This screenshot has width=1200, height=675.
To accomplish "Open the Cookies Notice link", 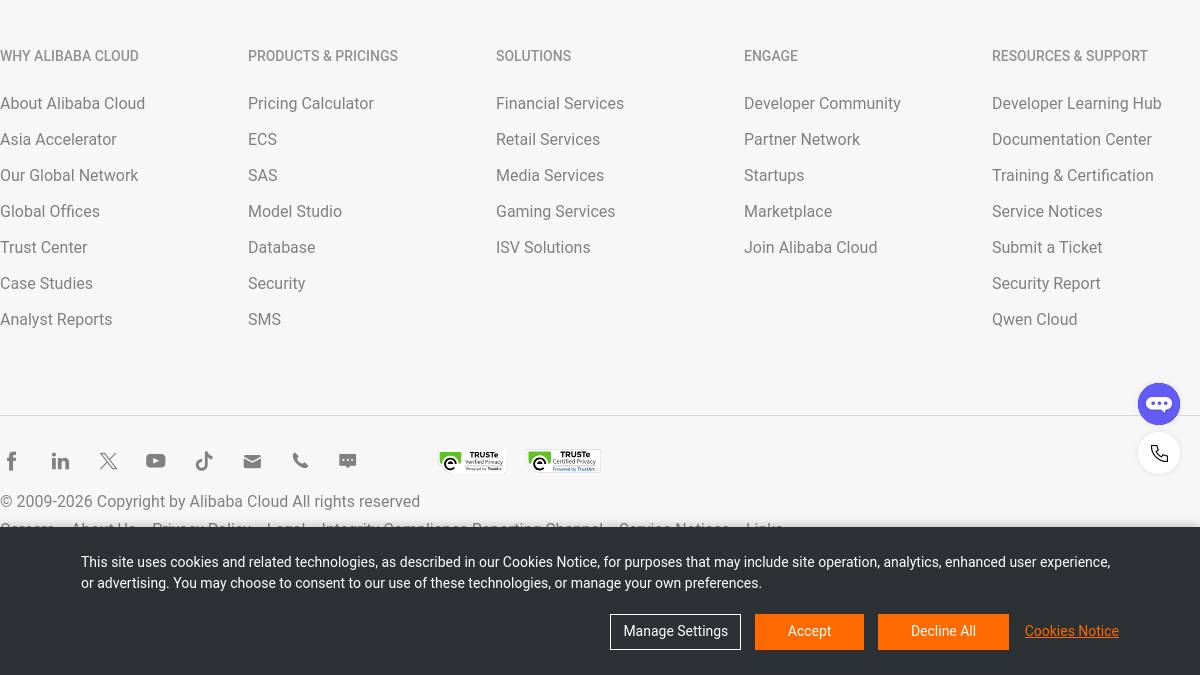I will tap(1071, 632).
